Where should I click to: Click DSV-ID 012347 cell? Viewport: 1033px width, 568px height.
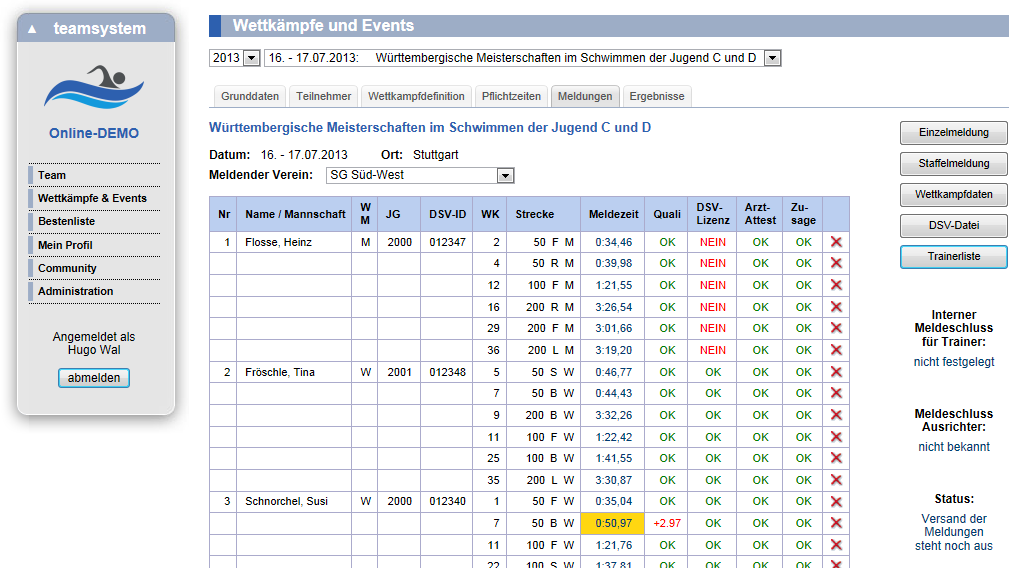click(x=447, y=242)
